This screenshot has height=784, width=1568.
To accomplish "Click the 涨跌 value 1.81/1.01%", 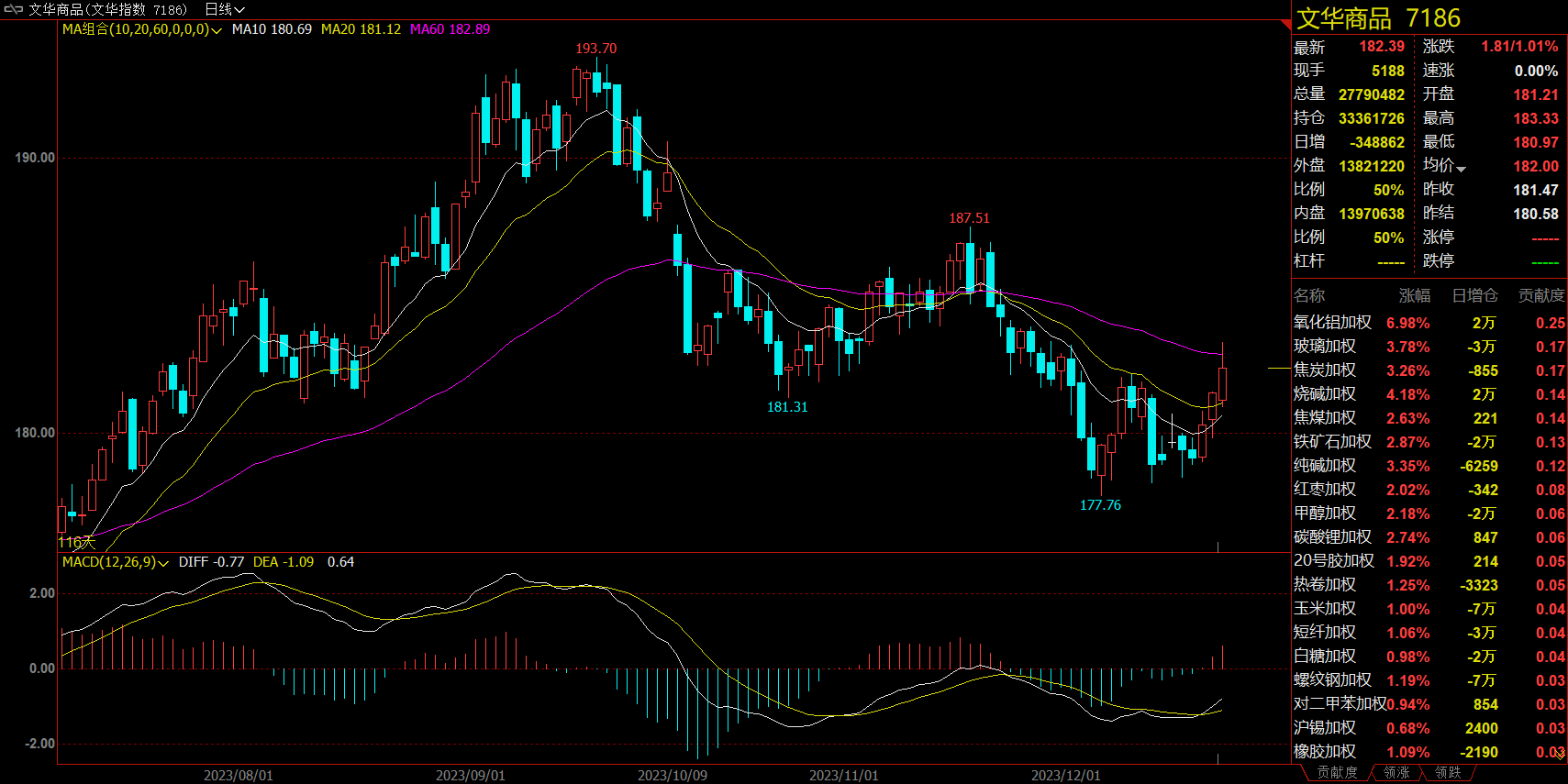I will 1519,47.
